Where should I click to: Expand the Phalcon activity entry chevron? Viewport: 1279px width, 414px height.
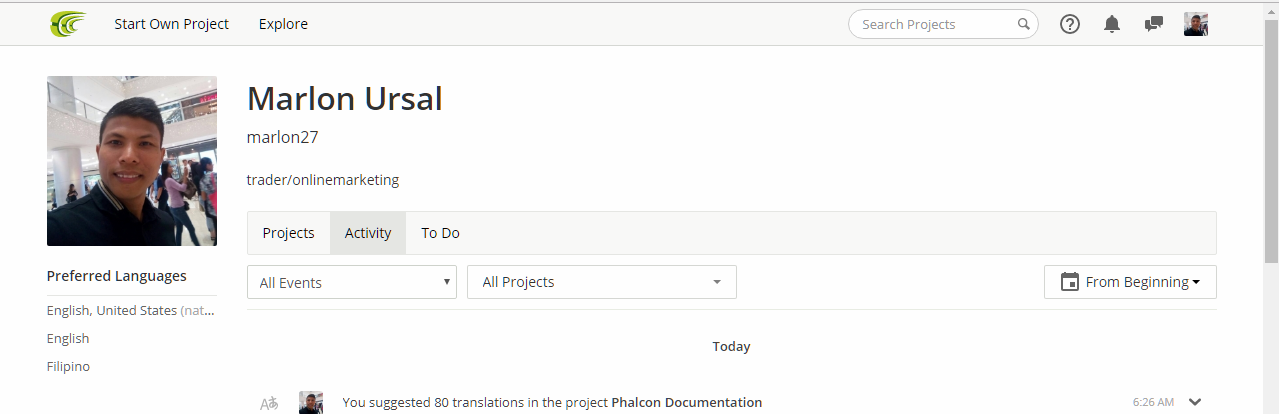pos(1195,402)
